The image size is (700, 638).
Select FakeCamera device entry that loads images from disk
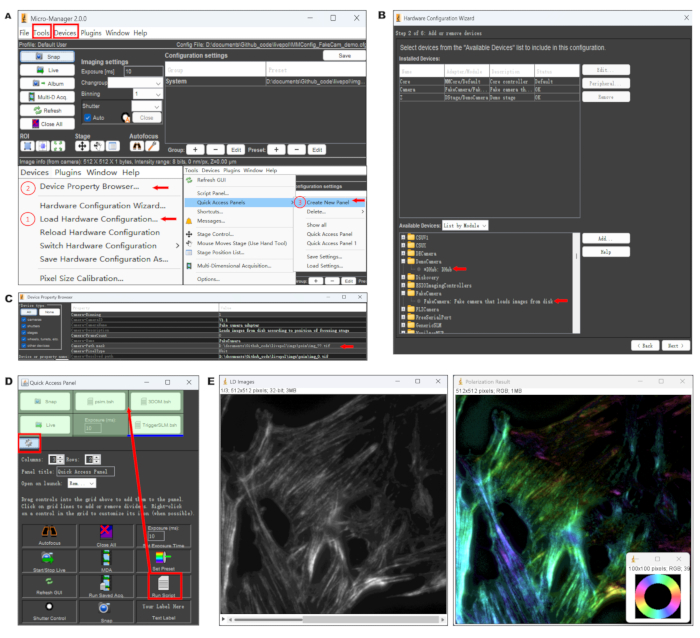(488, 301)
